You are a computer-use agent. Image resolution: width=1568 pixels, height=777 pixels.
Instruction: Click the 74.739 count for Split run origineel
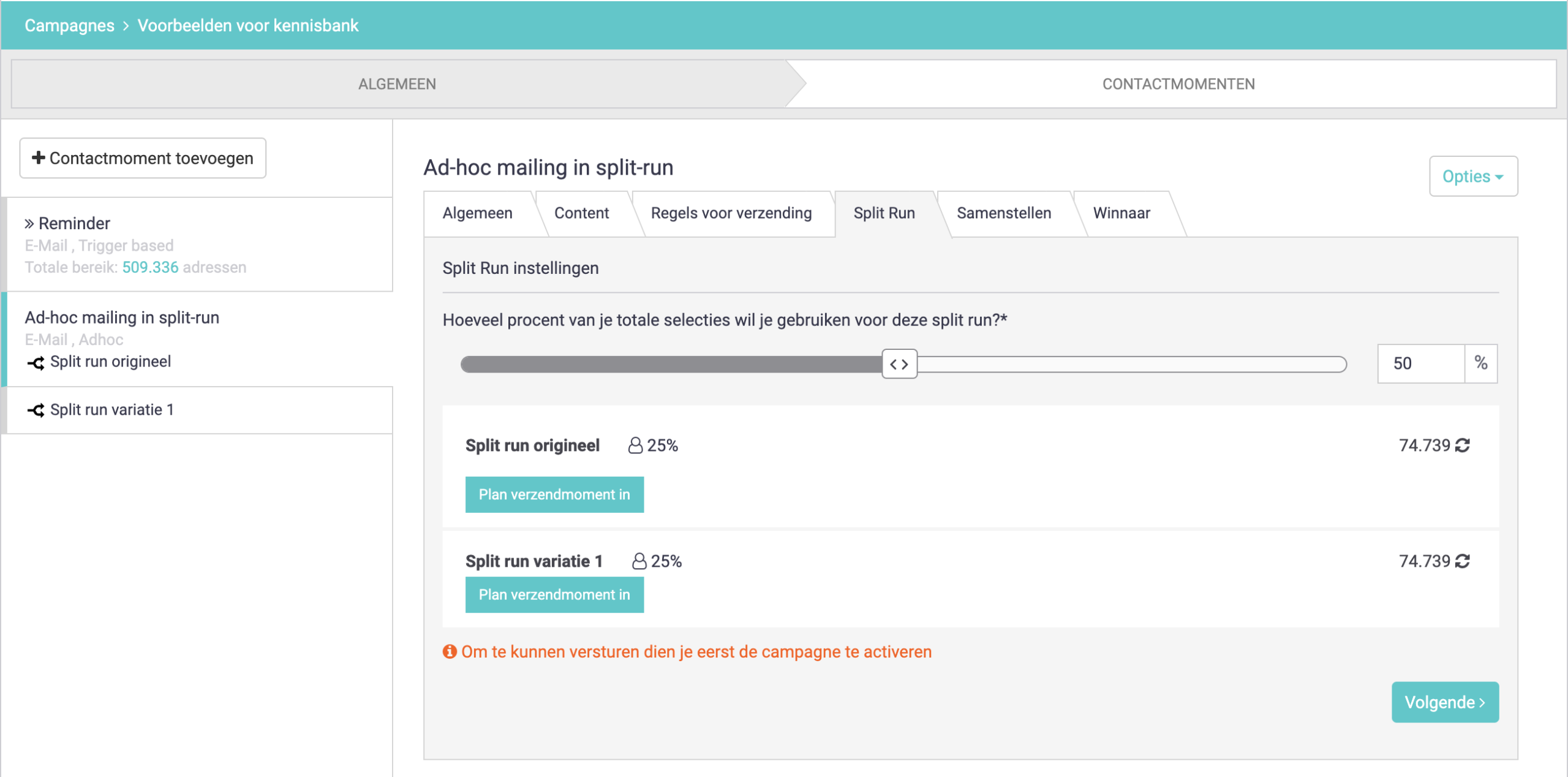[x=1425, y=445]
